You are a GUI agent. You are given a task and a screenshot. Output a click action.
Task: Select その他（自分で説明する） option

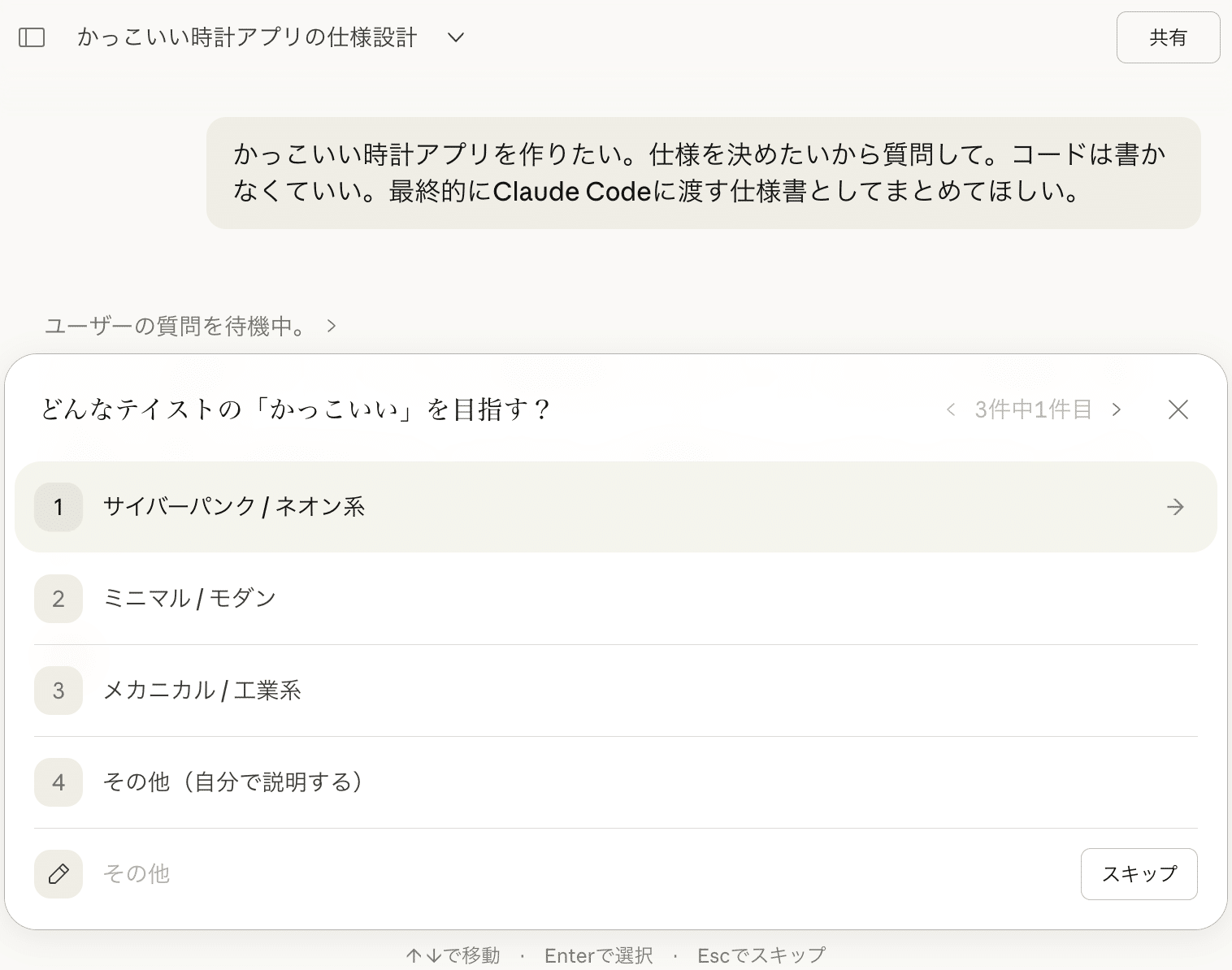(x=232, y=782)
